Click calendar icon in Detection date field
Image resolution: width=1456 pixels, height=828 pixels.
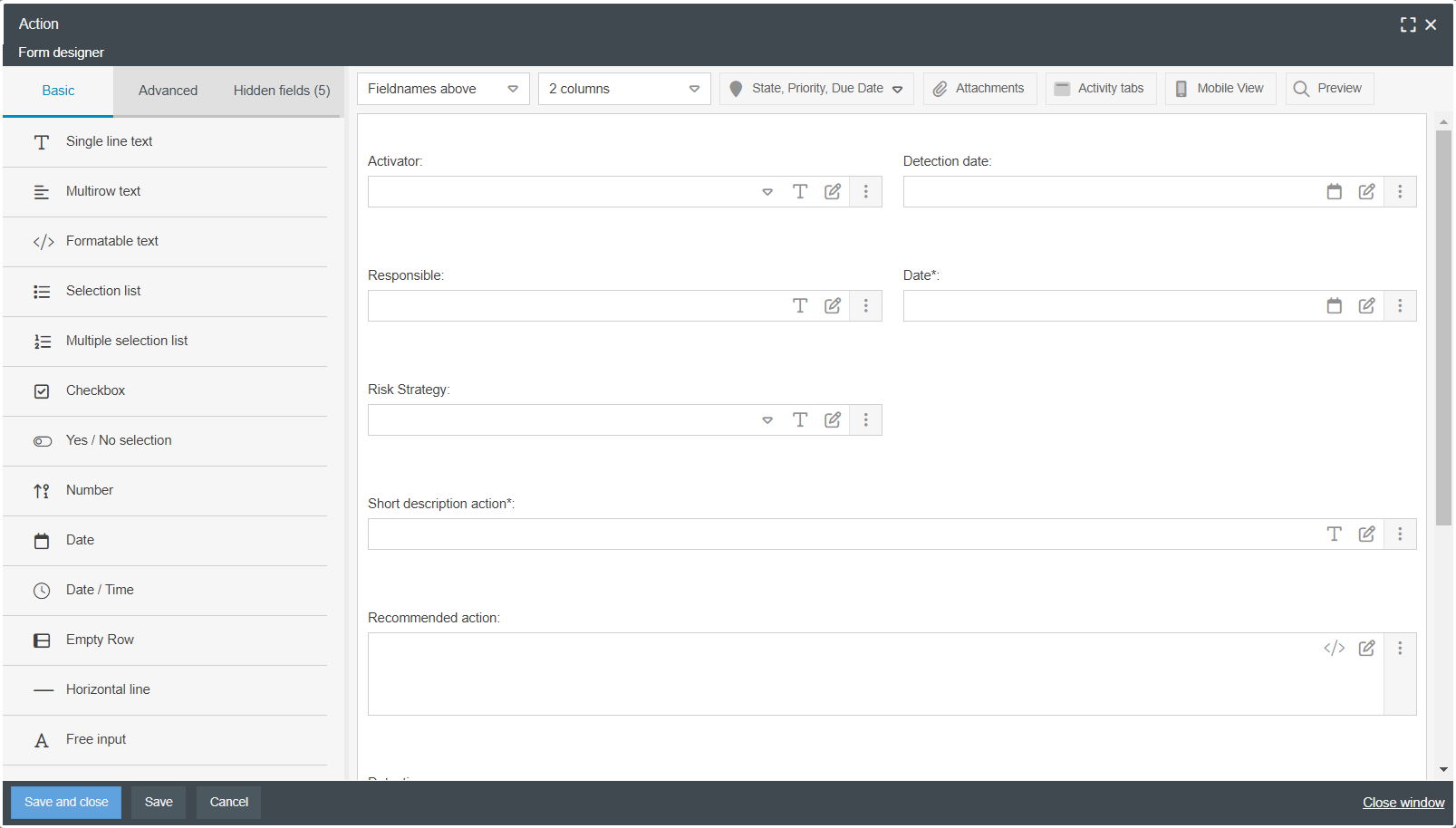click(x=1335, y=191)
